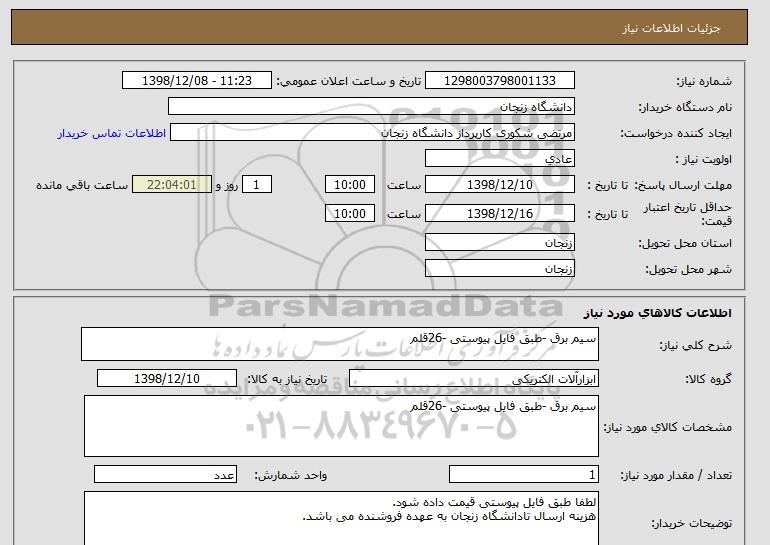Click the goods specifications text area
Image resolution: width=770 pixels, height=545 pixels.
click(341, 426)
